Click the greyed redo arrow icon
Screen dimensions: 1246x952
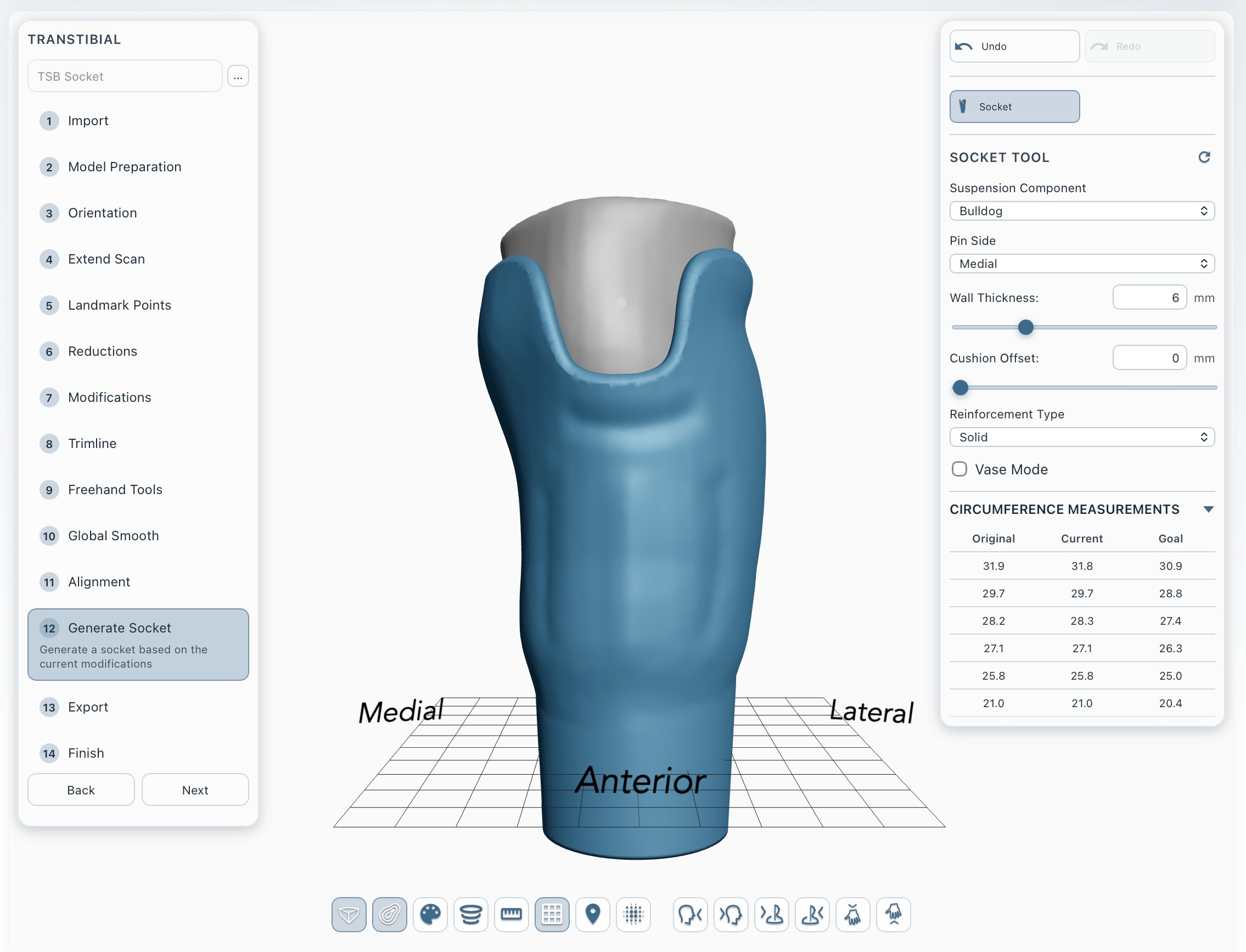(1099, 47)
